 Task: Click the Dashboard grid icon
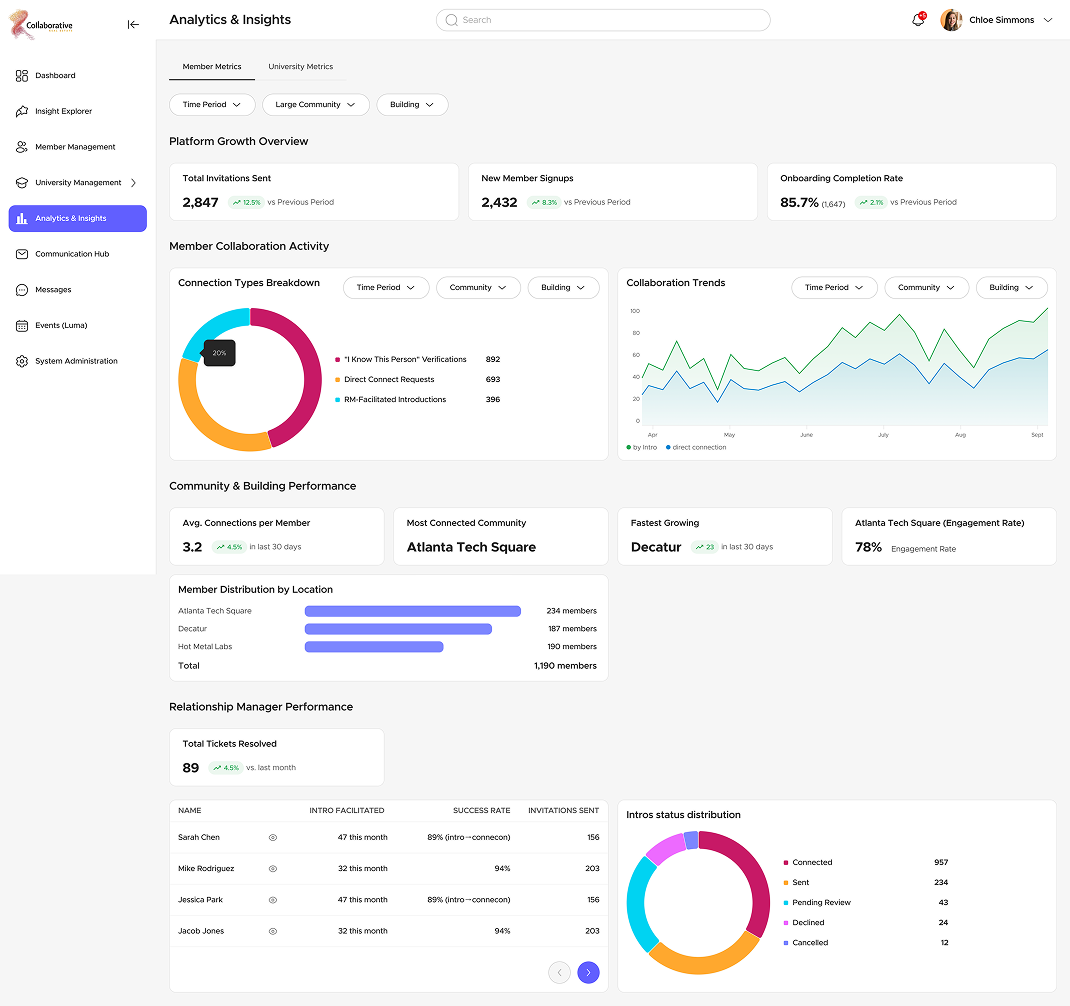pyautogui.click(x=22, y=76)
